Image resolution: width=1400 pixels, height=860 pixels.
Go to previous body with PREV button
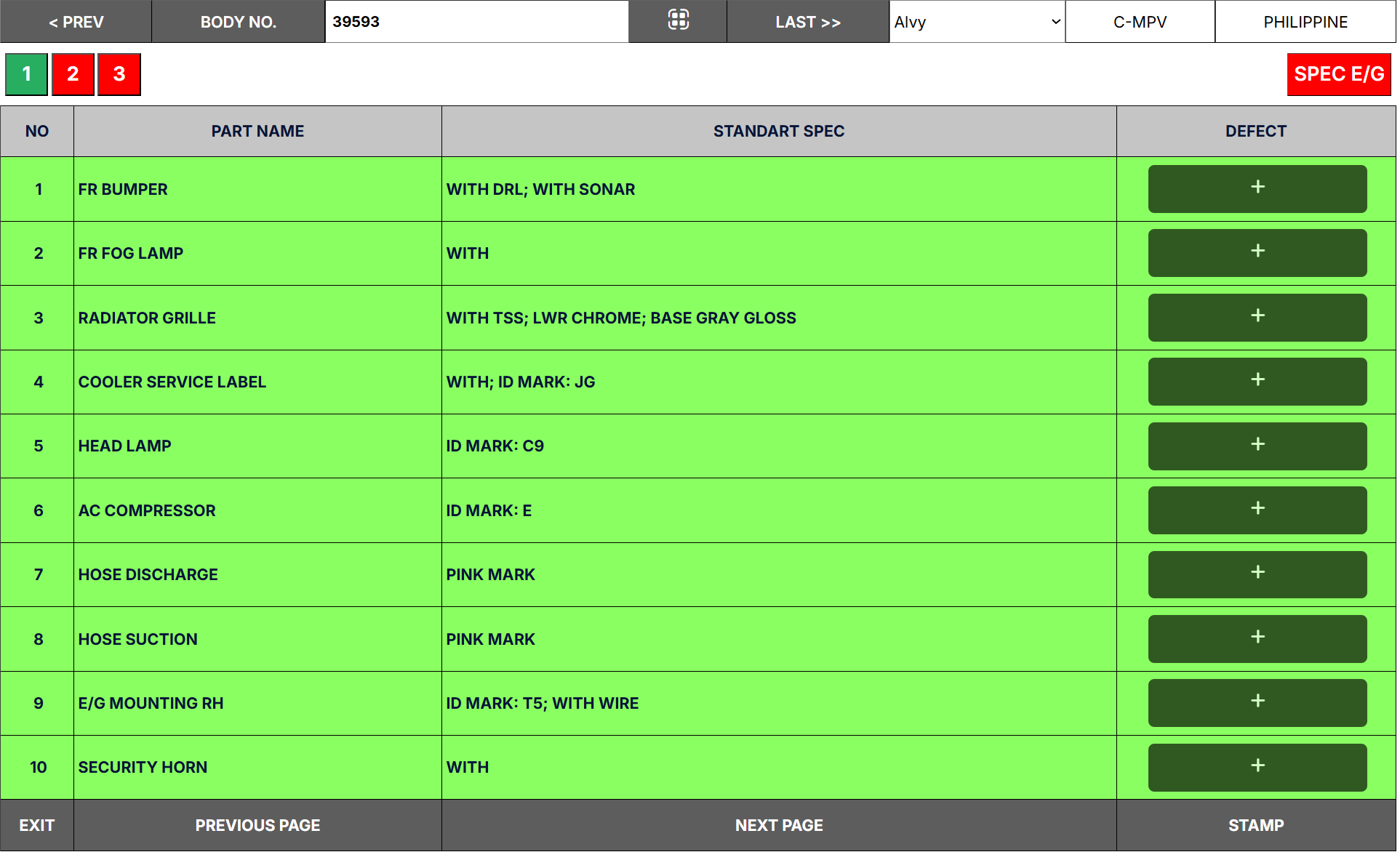click(x=76, y=22)
